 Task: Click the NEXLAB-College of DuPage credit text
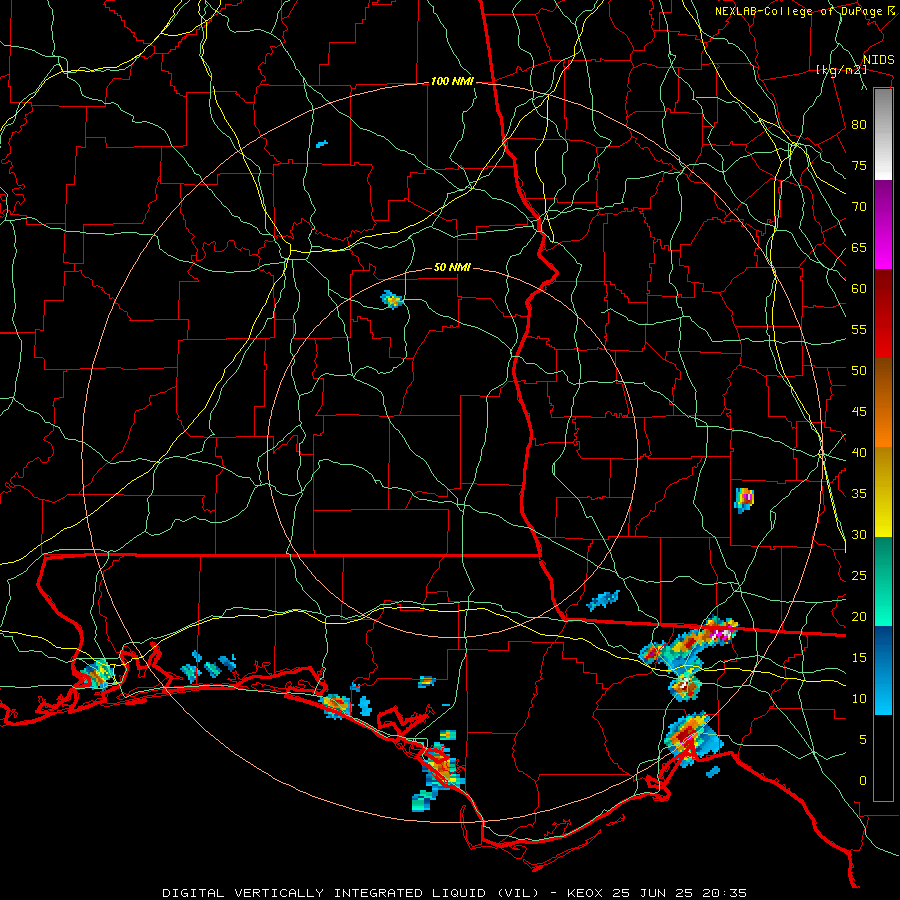click(x=801, y=11)
